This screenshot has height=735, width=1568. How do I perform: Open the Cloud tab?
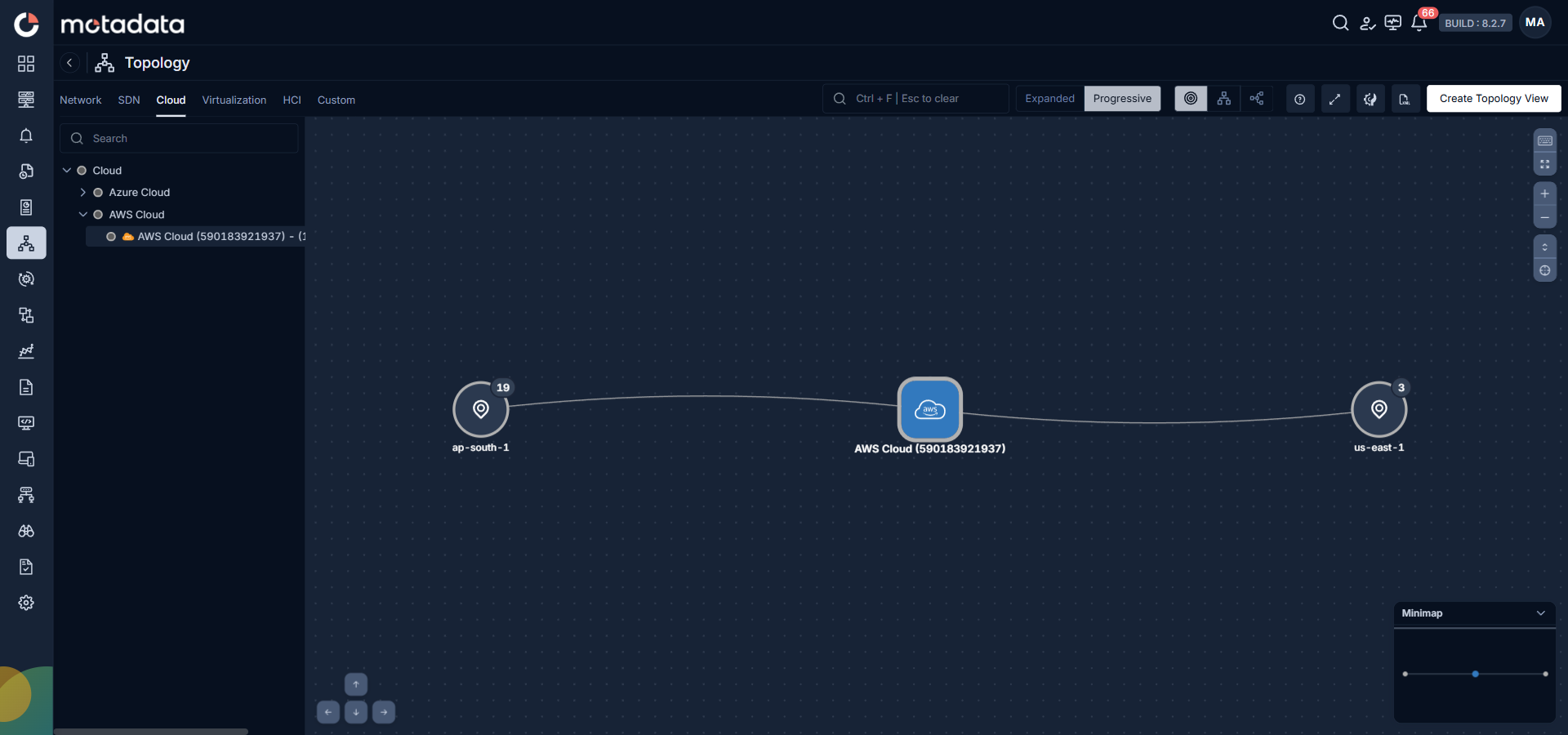pyautogui.click(x=171, y=100)
